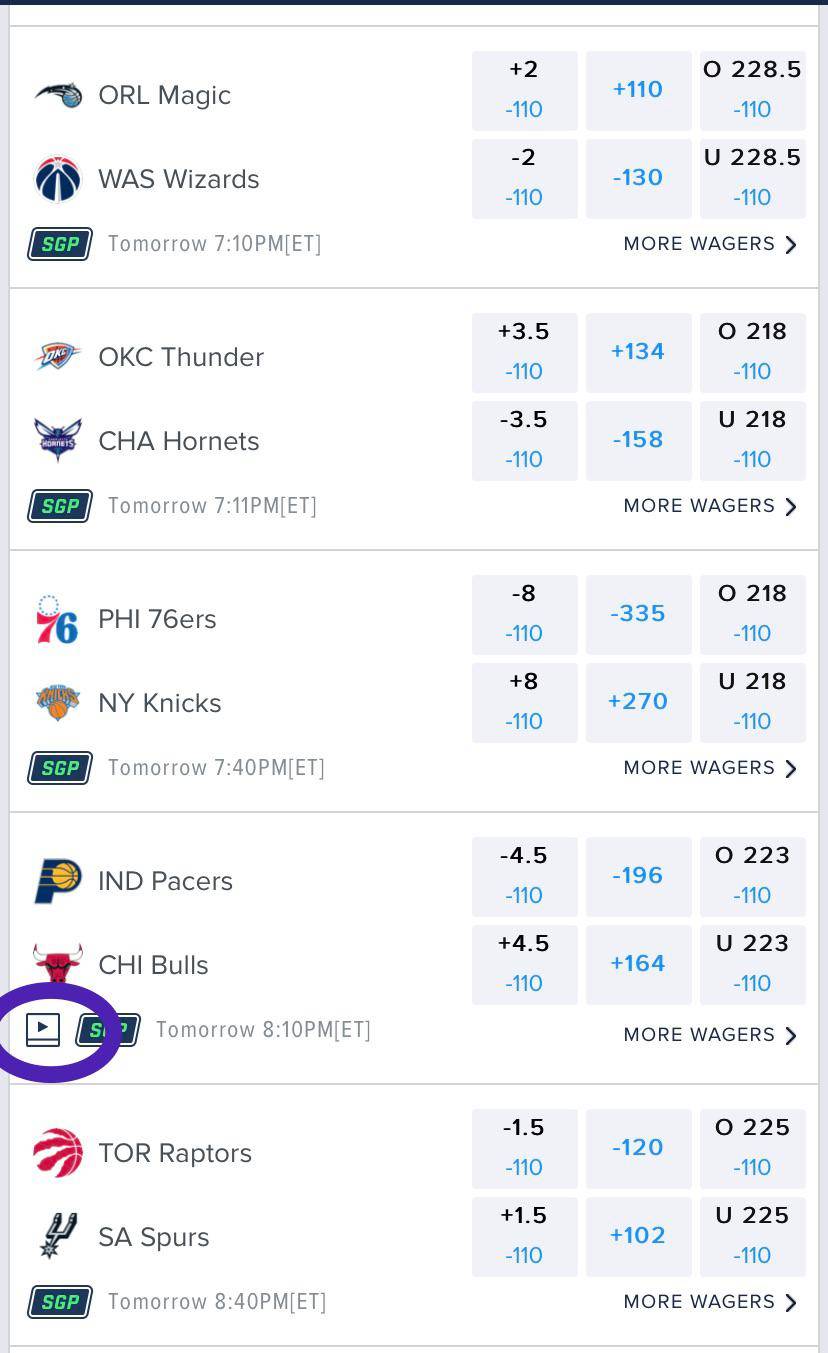Open the live stream icon for Pacers-Bulls
This screenshot has width=828, height=1353.
click(43, 1029)
